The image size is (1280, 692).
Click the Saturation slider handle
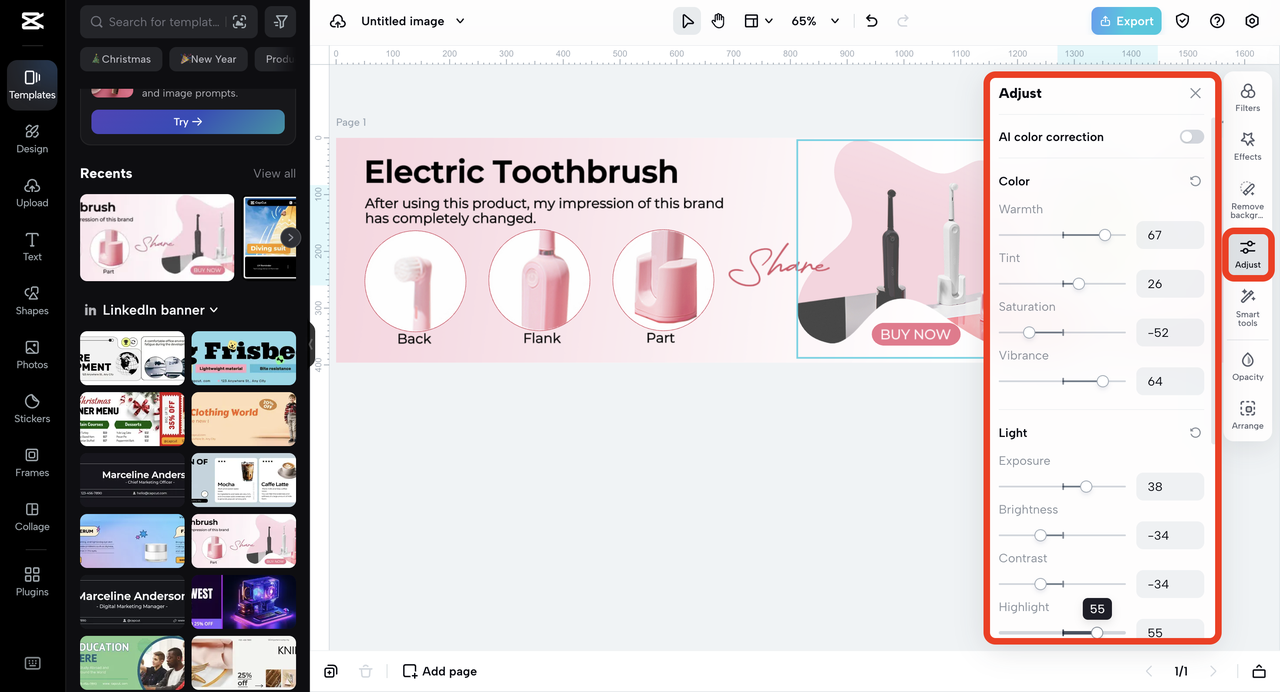(1029, 332)
